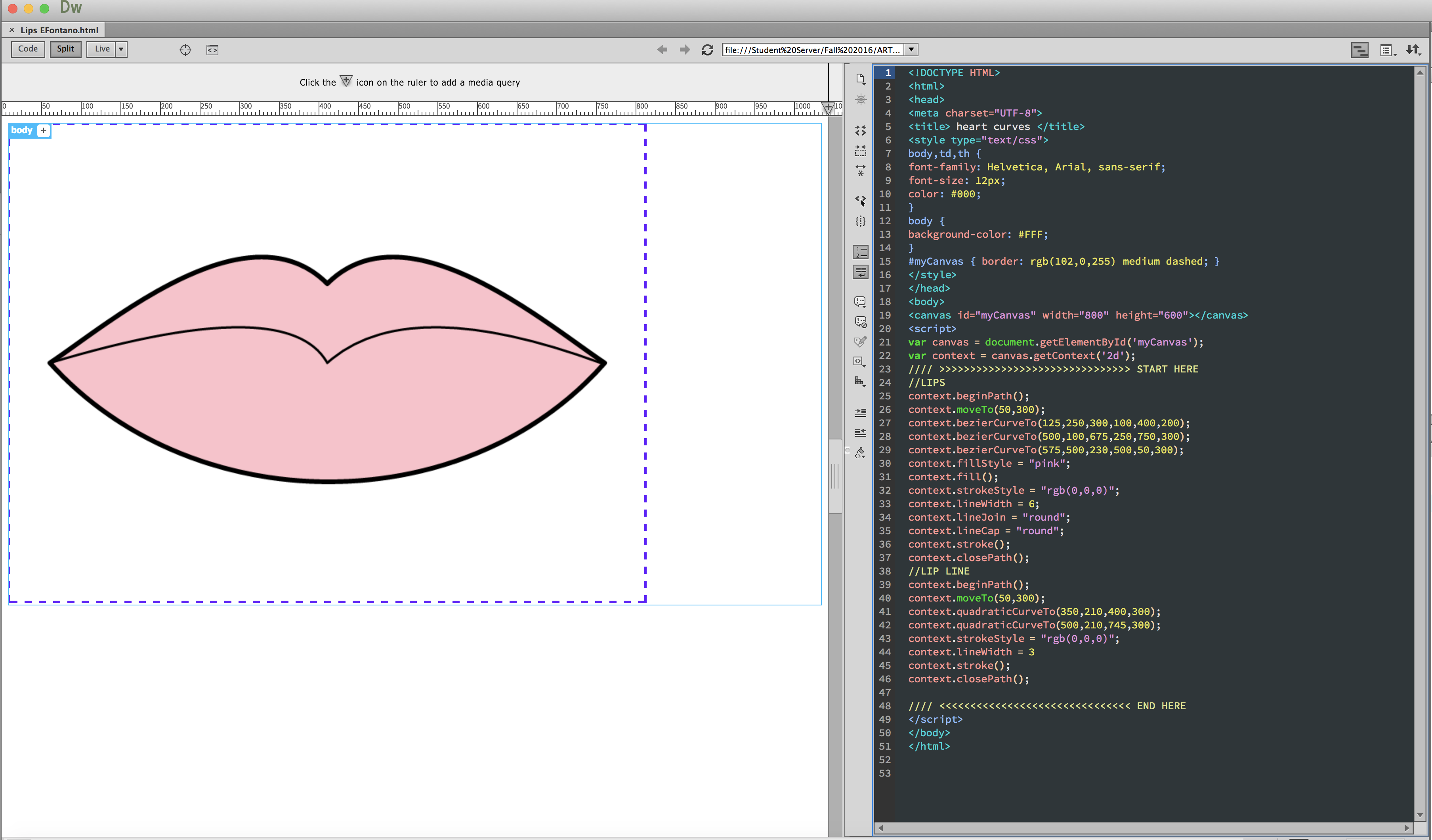1432x840 pixels.
Task: Toggle the Word Wrap button
Action: [x=860, y=272]
